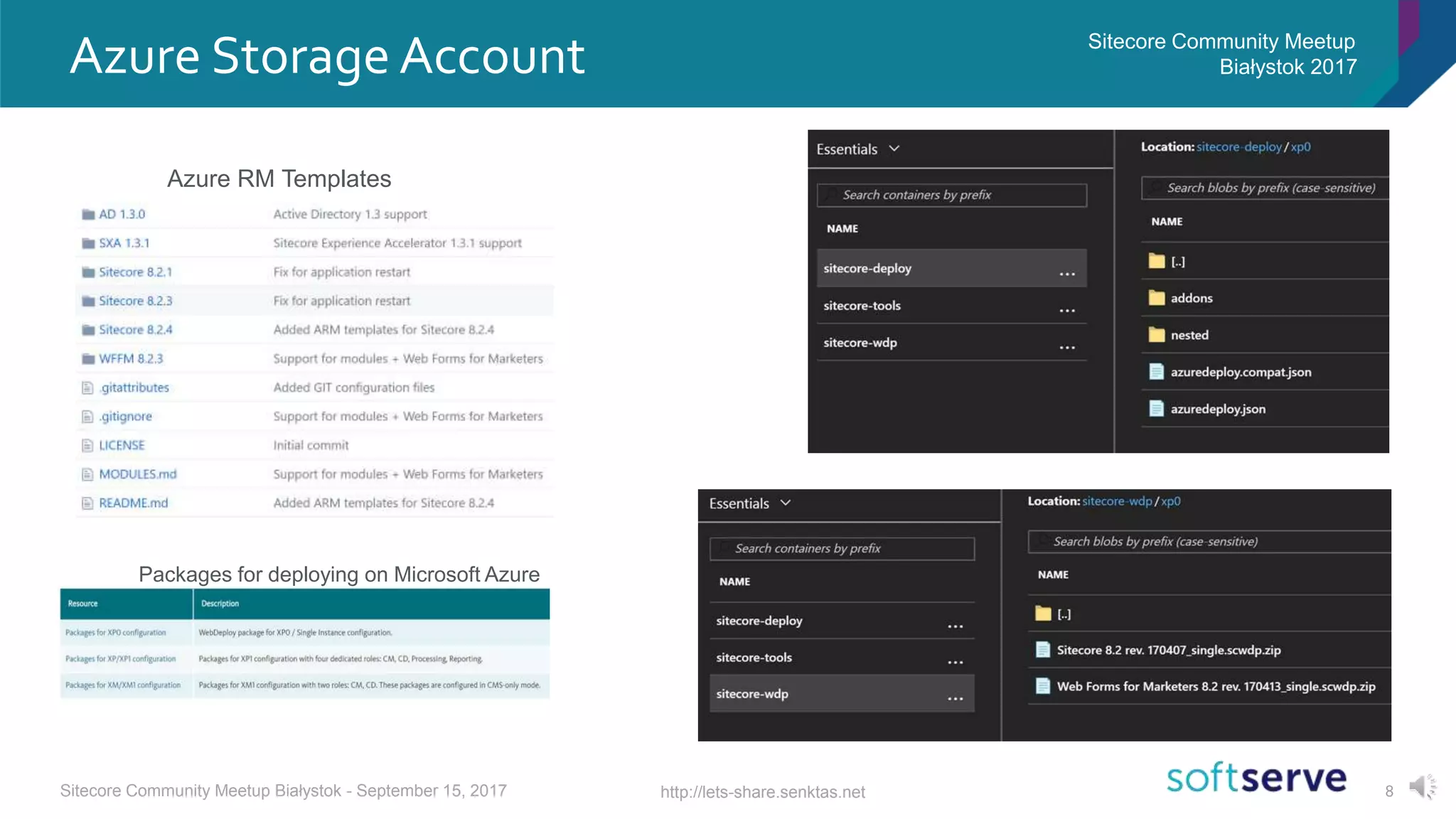This screenshot has width=1456, height=819.
Task: Click the LICENSE file icon
Action: point(87,446)
